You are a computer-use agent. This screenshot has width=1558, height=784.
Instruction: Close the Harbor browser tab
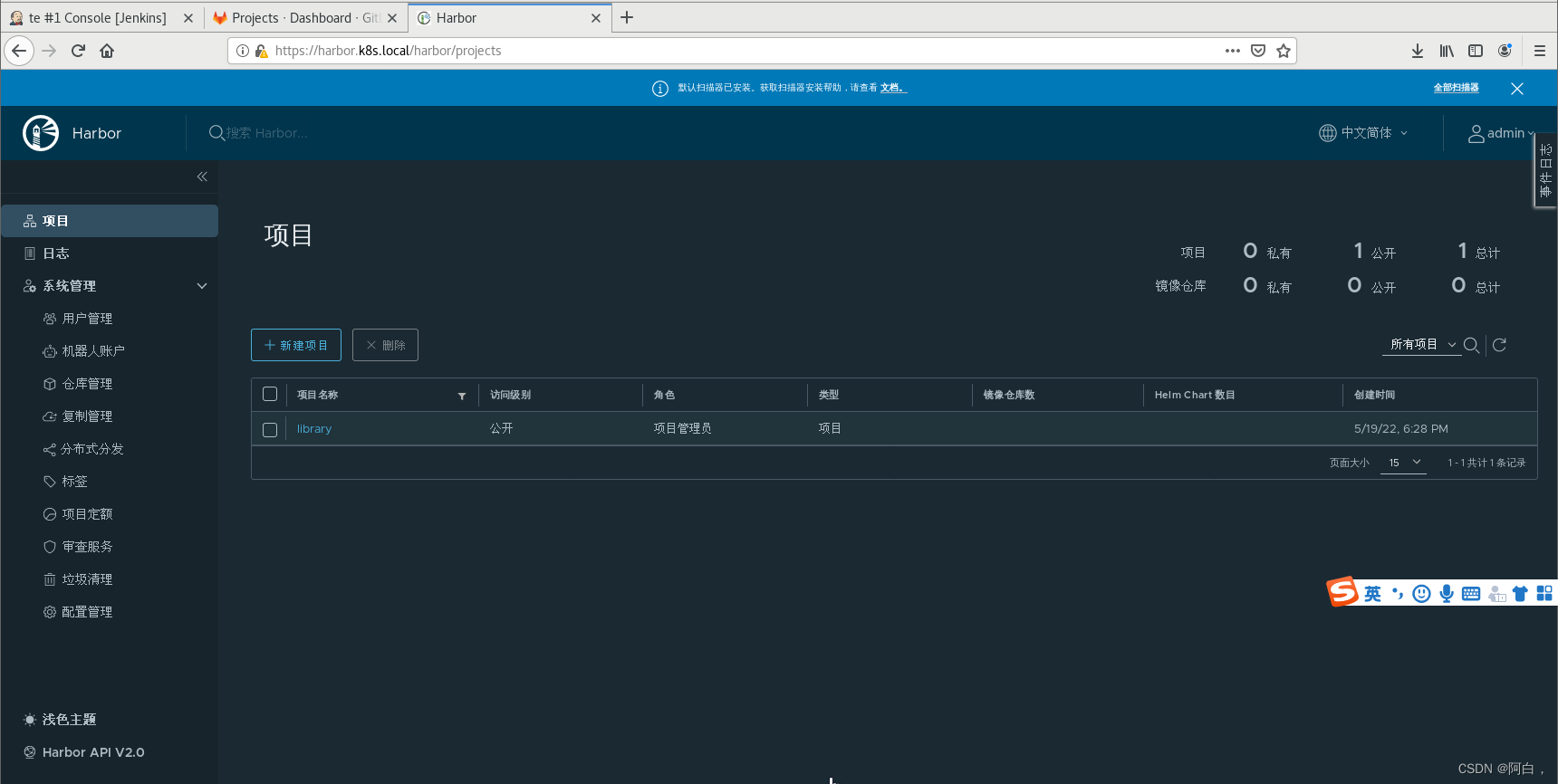pos(596,18)
